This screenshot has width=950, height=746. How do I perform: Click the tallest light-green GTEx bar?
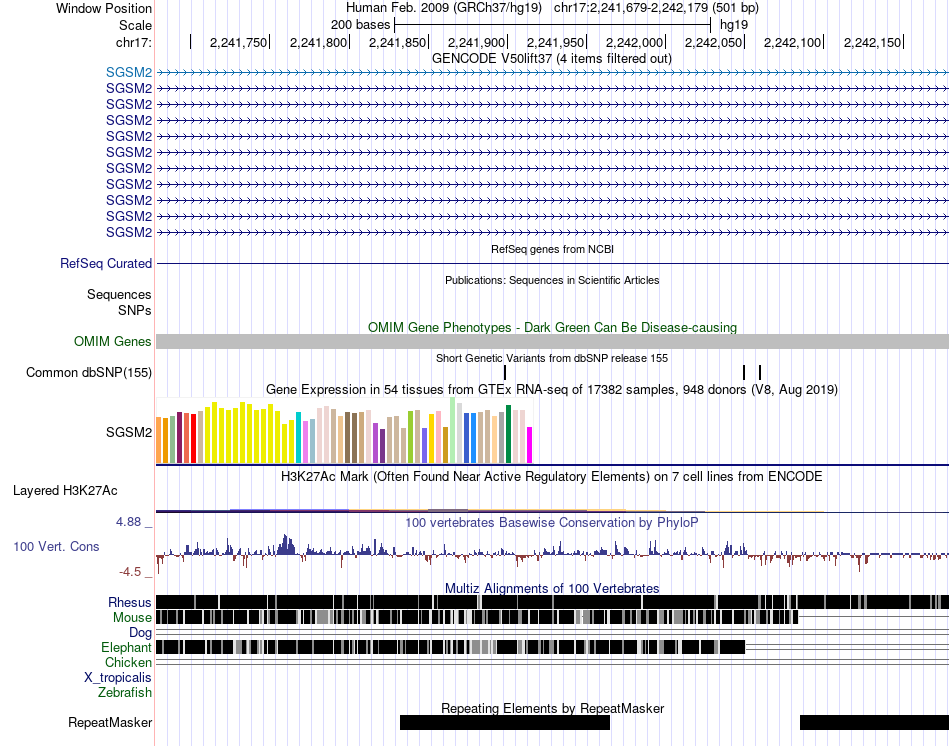(453, 431)
